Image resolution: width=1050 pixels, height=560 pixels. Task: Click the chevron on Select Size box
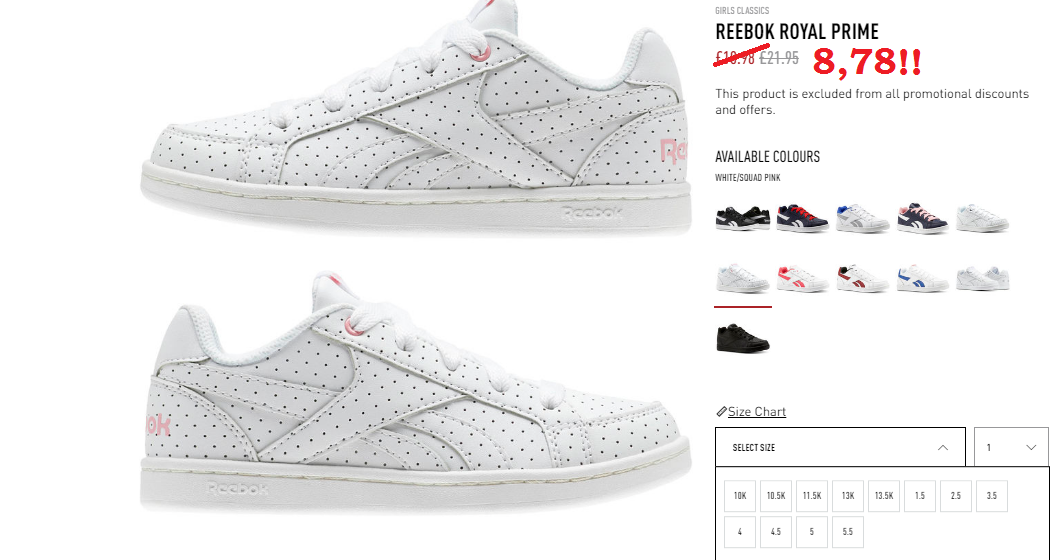(943, 447)
